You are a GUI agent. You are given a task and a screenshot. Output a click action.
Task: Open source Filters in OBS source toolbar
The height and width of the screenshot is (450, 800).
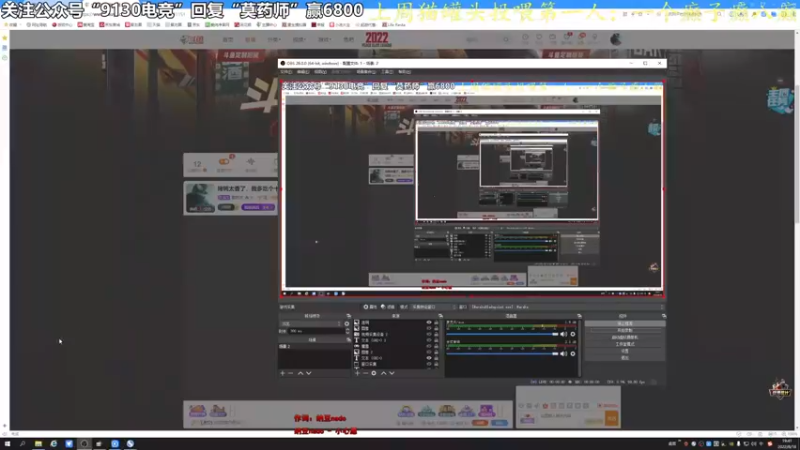click(388, 307)
